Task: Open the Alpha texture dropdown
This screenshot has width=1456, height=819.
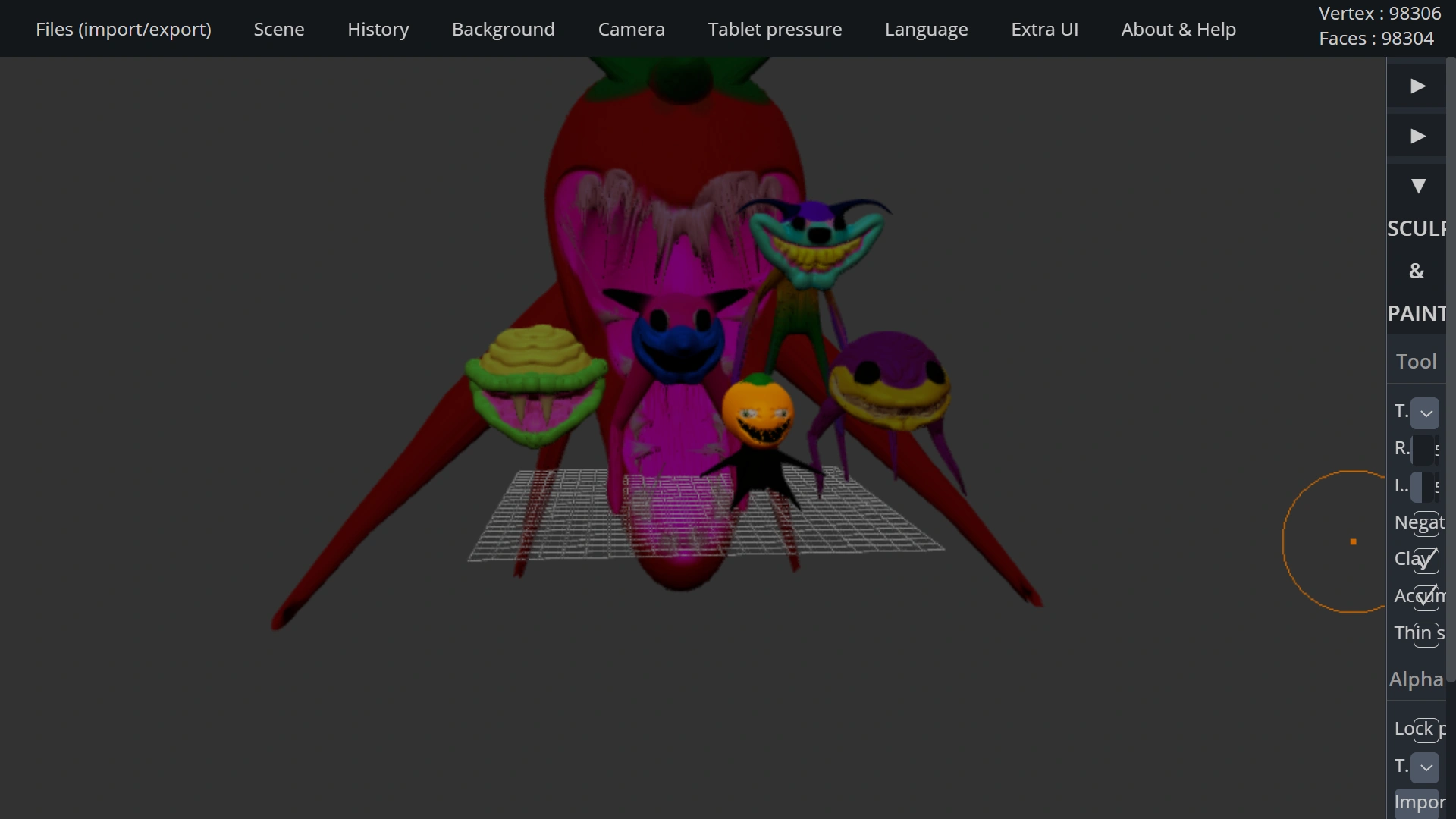Action: point(1426,767)
